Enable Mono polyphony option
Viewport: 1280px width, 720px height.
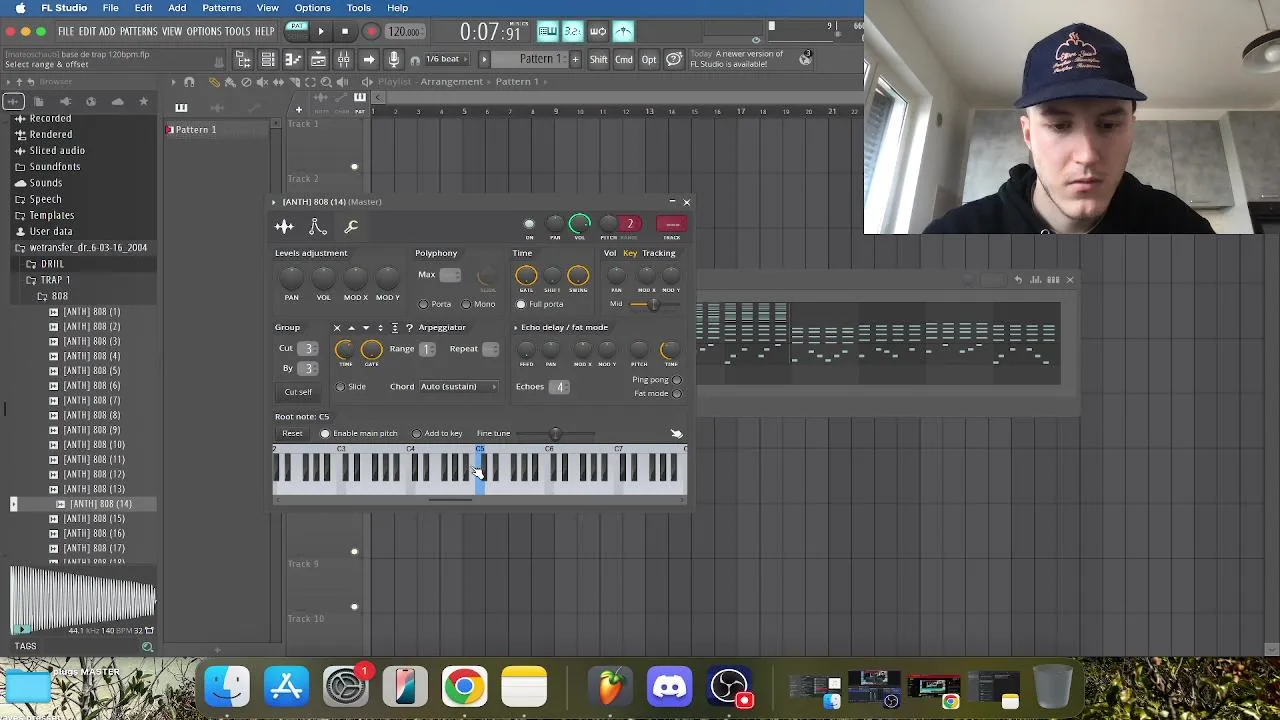click(466, 304)
